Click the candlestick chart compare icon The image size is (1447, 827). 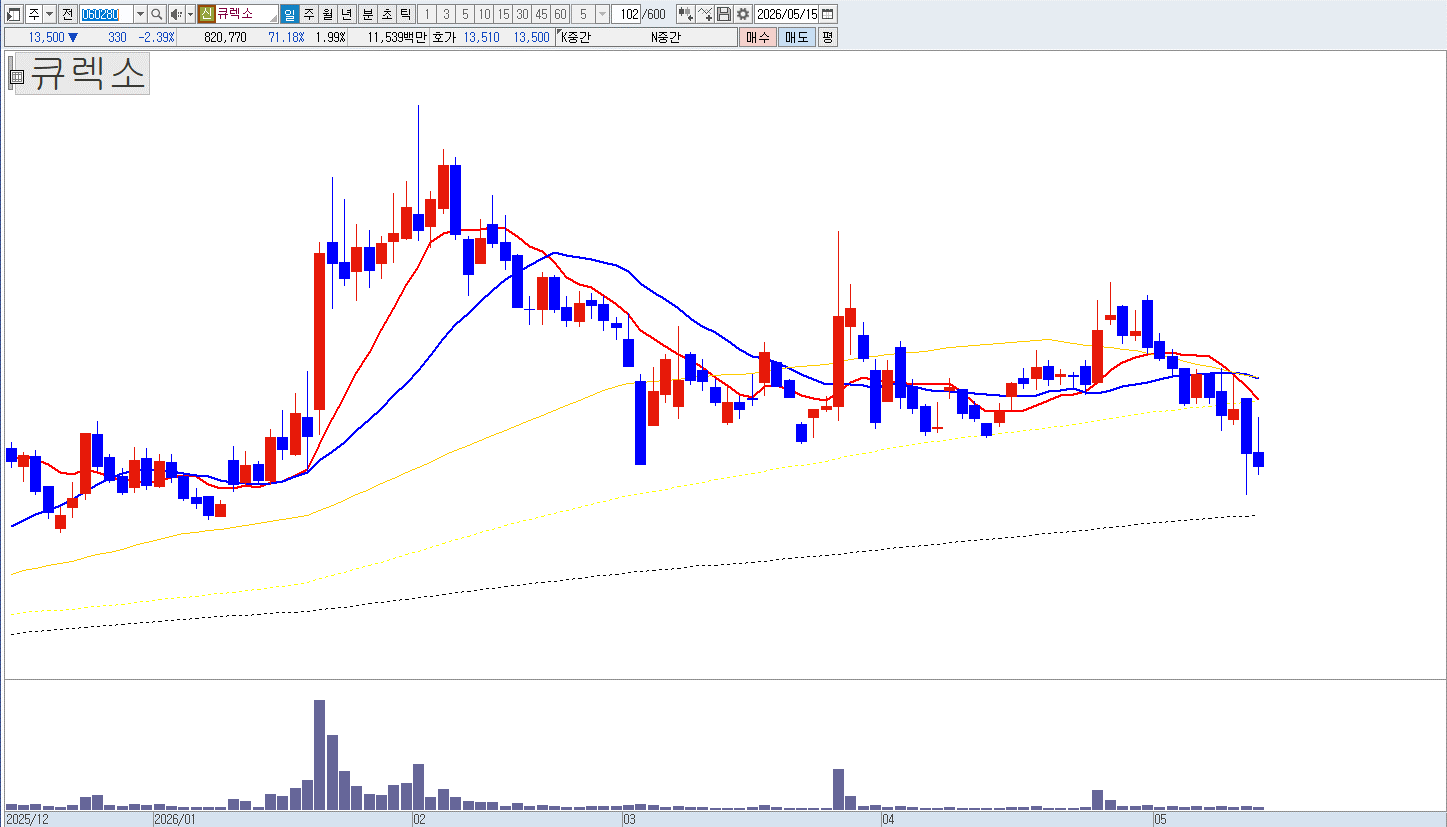coord(685,14)
